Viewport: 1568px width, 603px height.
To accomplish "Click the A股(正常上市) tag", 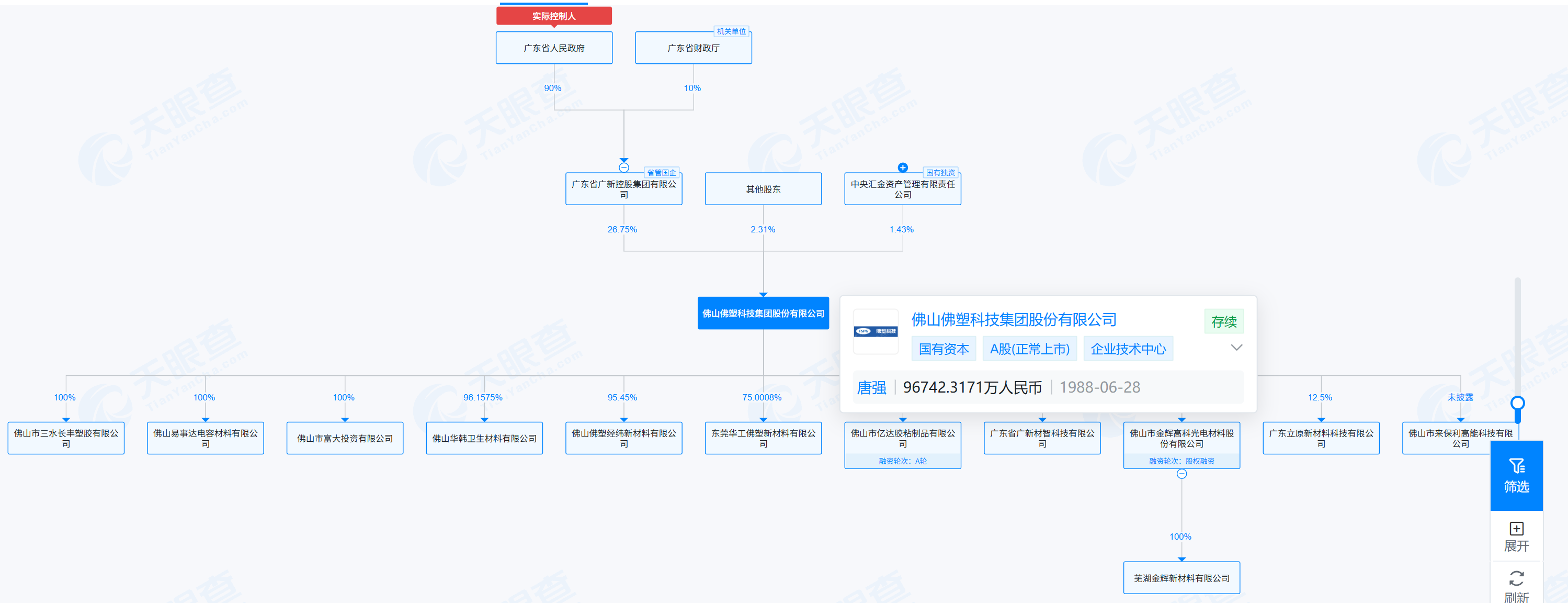I will pyautogui.click(x=1029, y=349).
